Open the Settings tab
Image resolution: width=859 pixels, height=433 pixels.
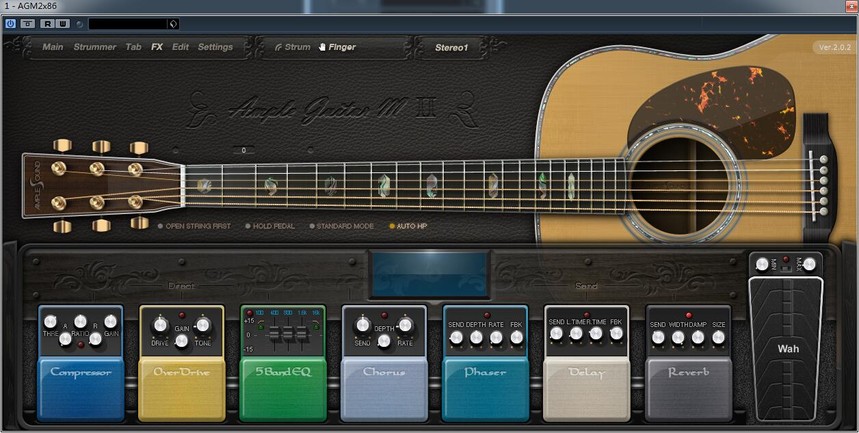pyautogui.click(x=215, y=47)
